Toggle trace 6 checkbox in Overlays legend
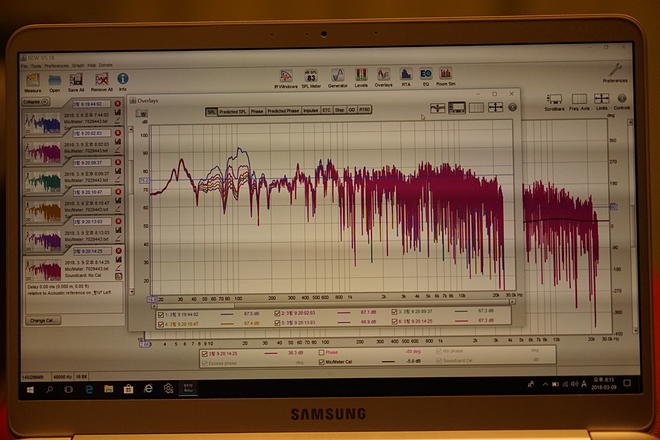660x440 pixels. click(394, 322)
